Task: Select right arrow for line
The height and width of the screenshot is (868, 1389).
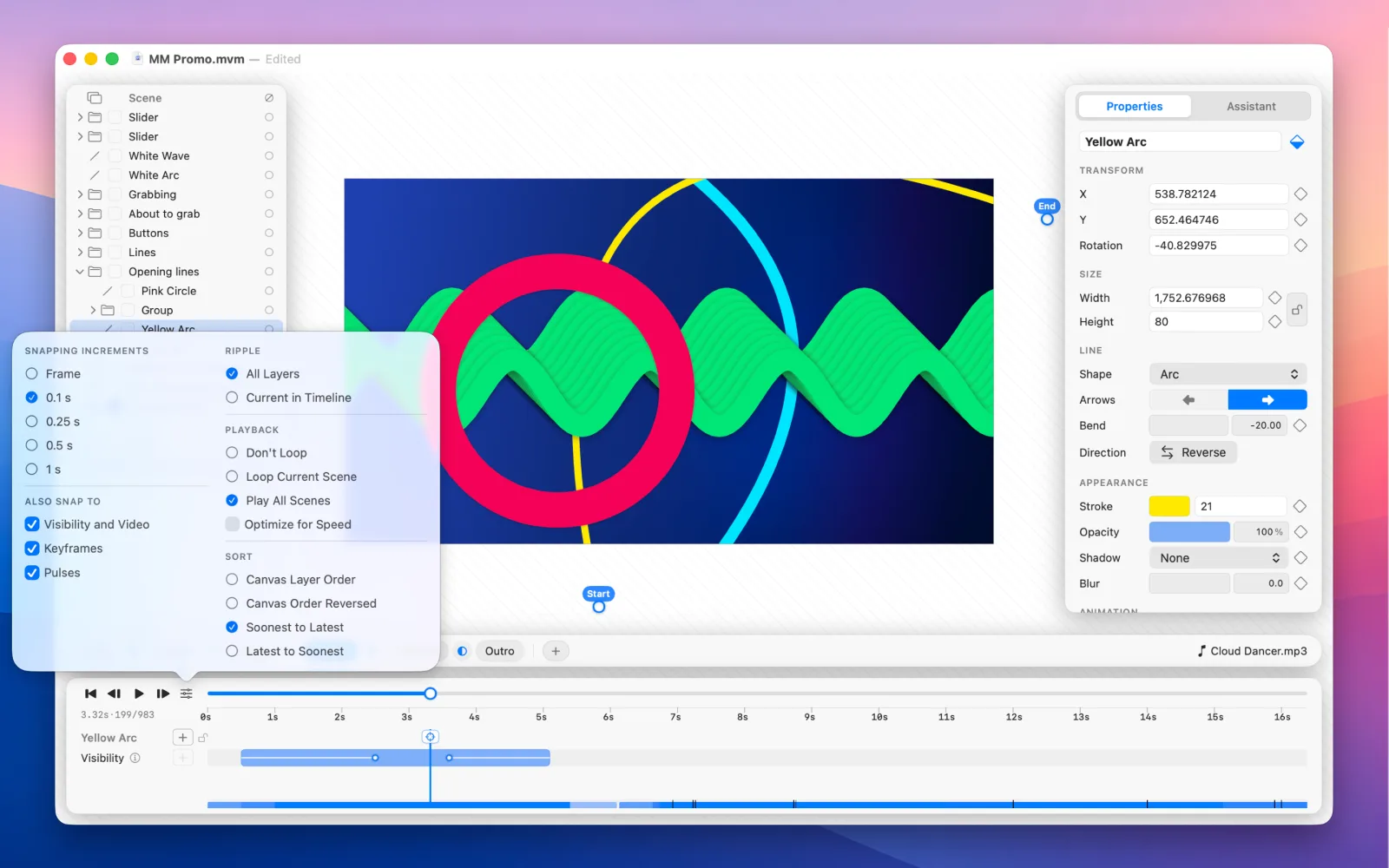Action: coord(1267,400)
